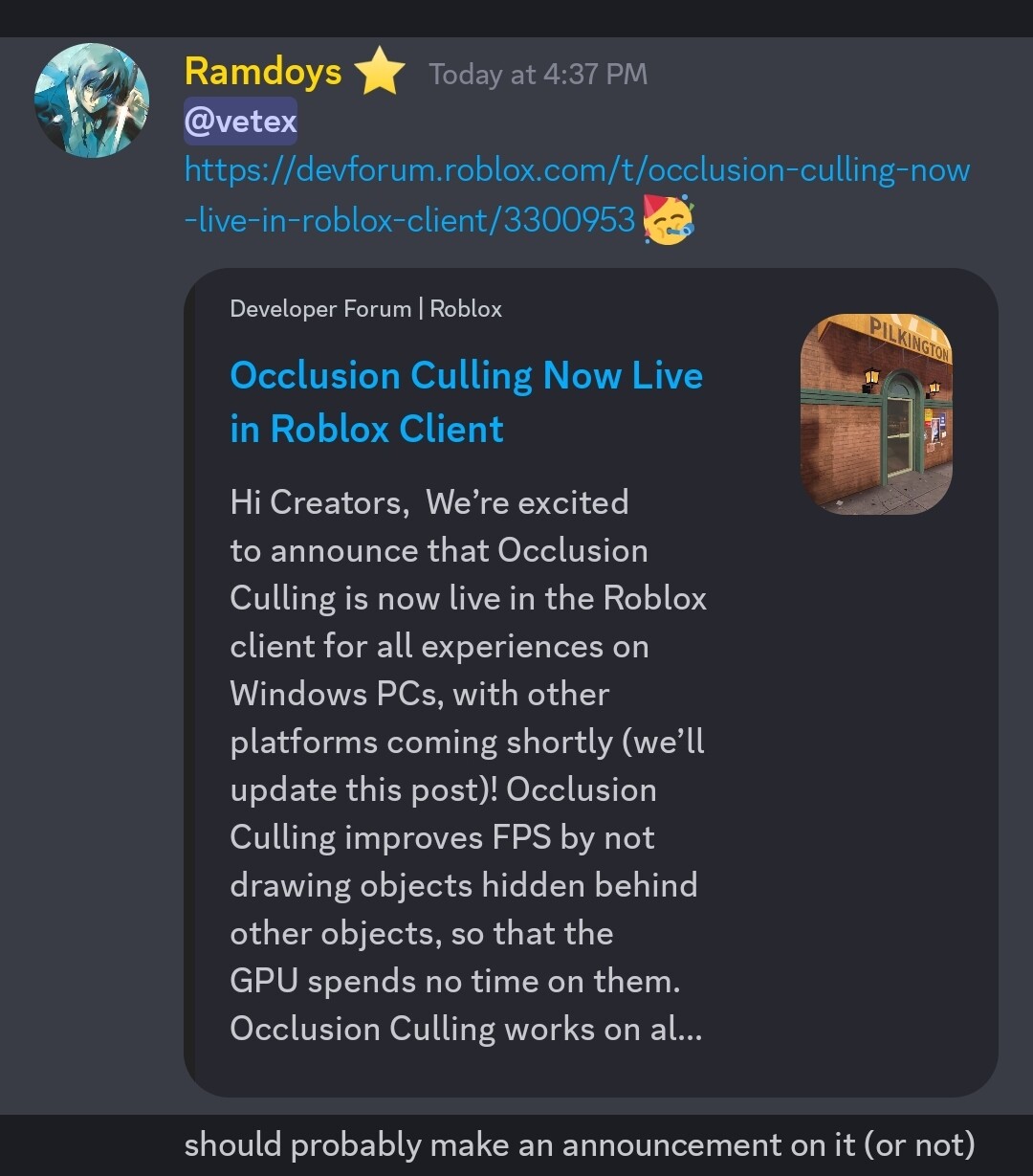This screenshot has height=1176, width=1033.
Task: Click "Developer Forum | Roblox" provider label
Action: 365,309
